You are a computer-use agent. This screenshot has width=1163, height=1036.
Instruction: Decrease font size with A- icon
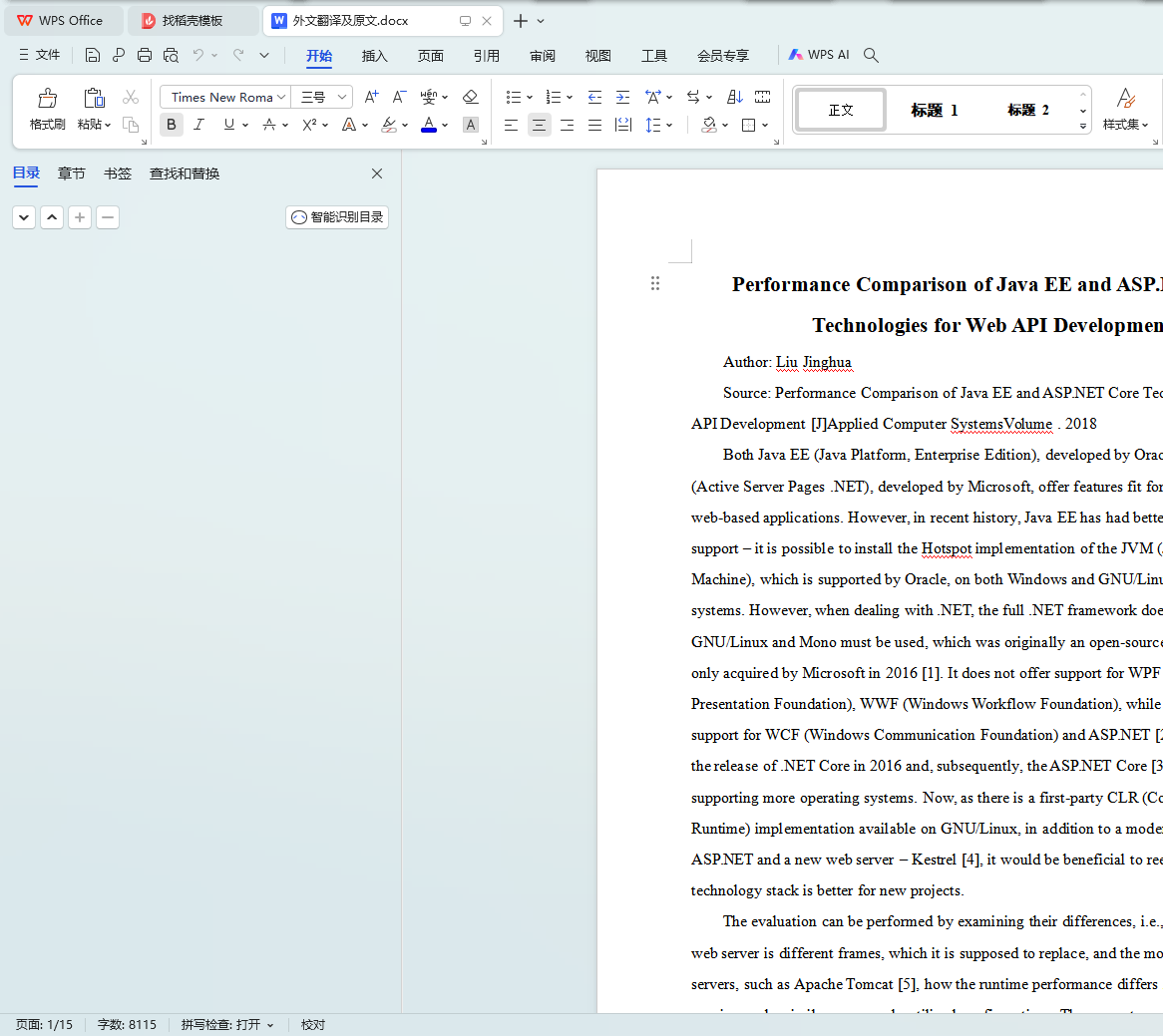pyautogui.click(x=399, y=97)
